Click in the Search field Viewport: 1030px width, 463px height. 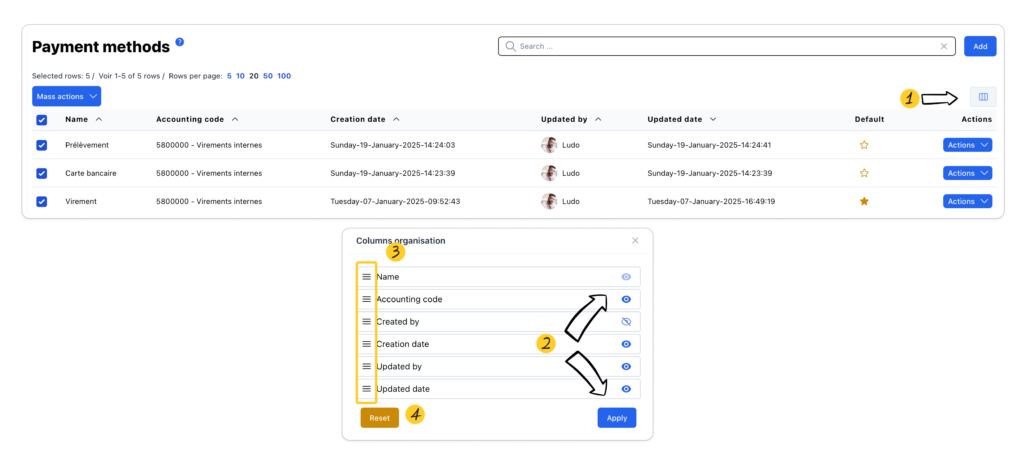coord(720,46)
